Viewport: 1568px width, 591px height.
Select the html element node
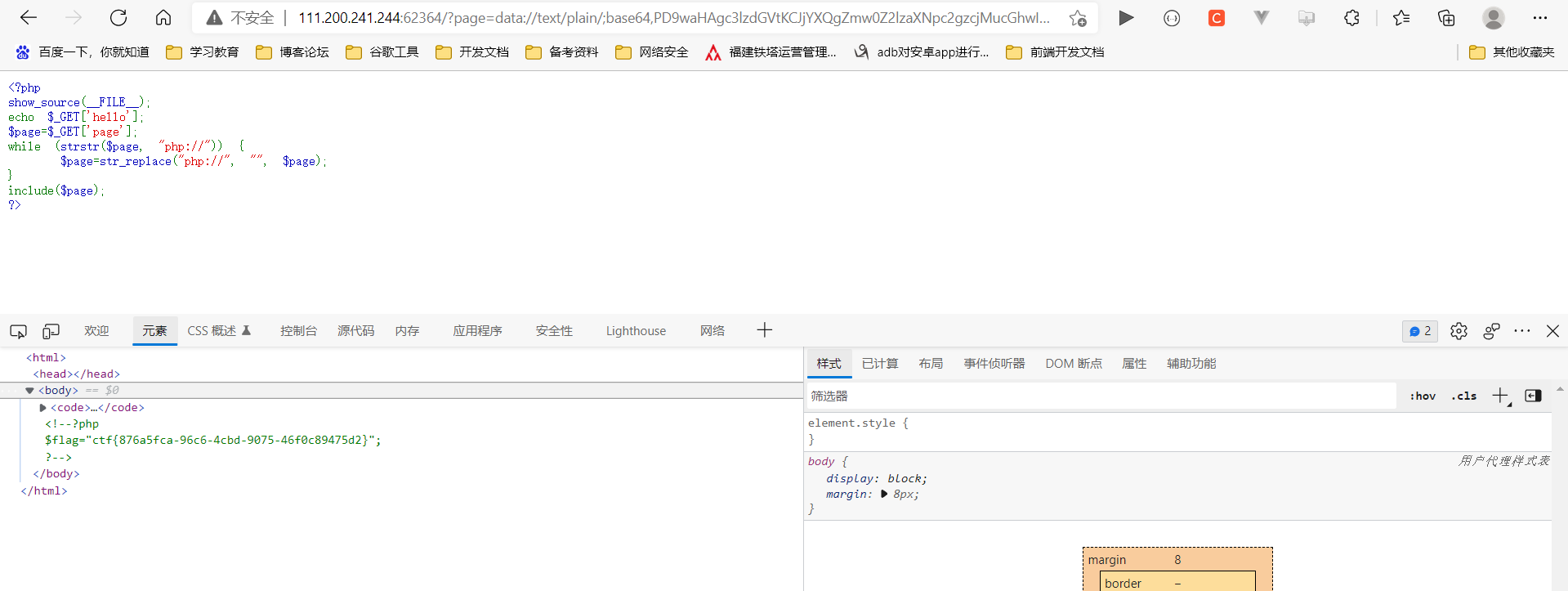46,357
